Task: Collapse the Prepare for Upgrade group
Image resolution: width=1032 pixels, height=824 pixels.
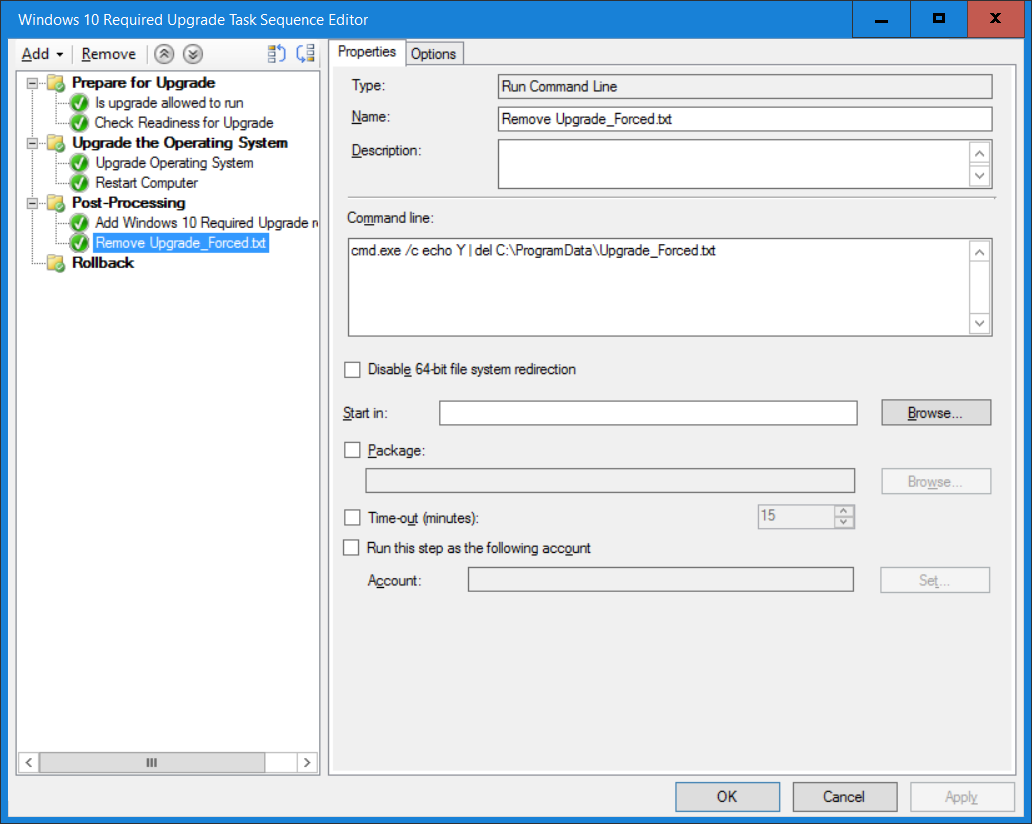Action: coord(32,84)
